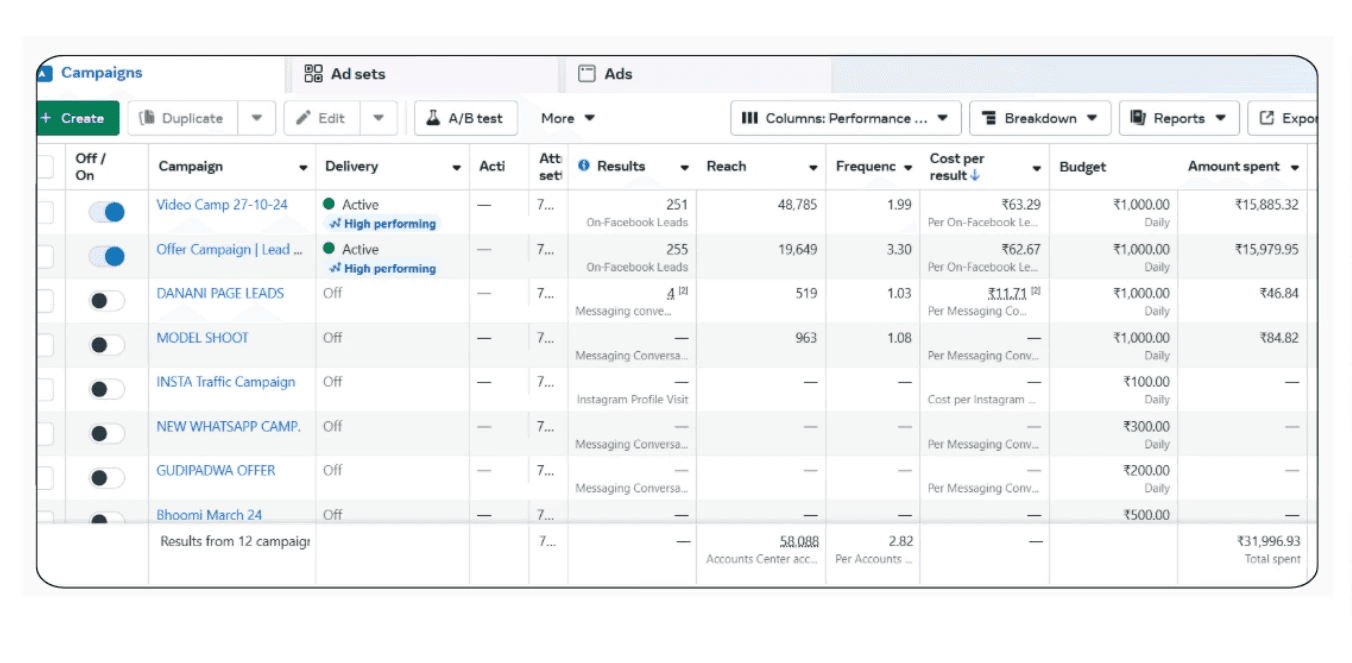Expand the More menu
The height and width of the screenshot is (663, 1352).
(568, 118)
